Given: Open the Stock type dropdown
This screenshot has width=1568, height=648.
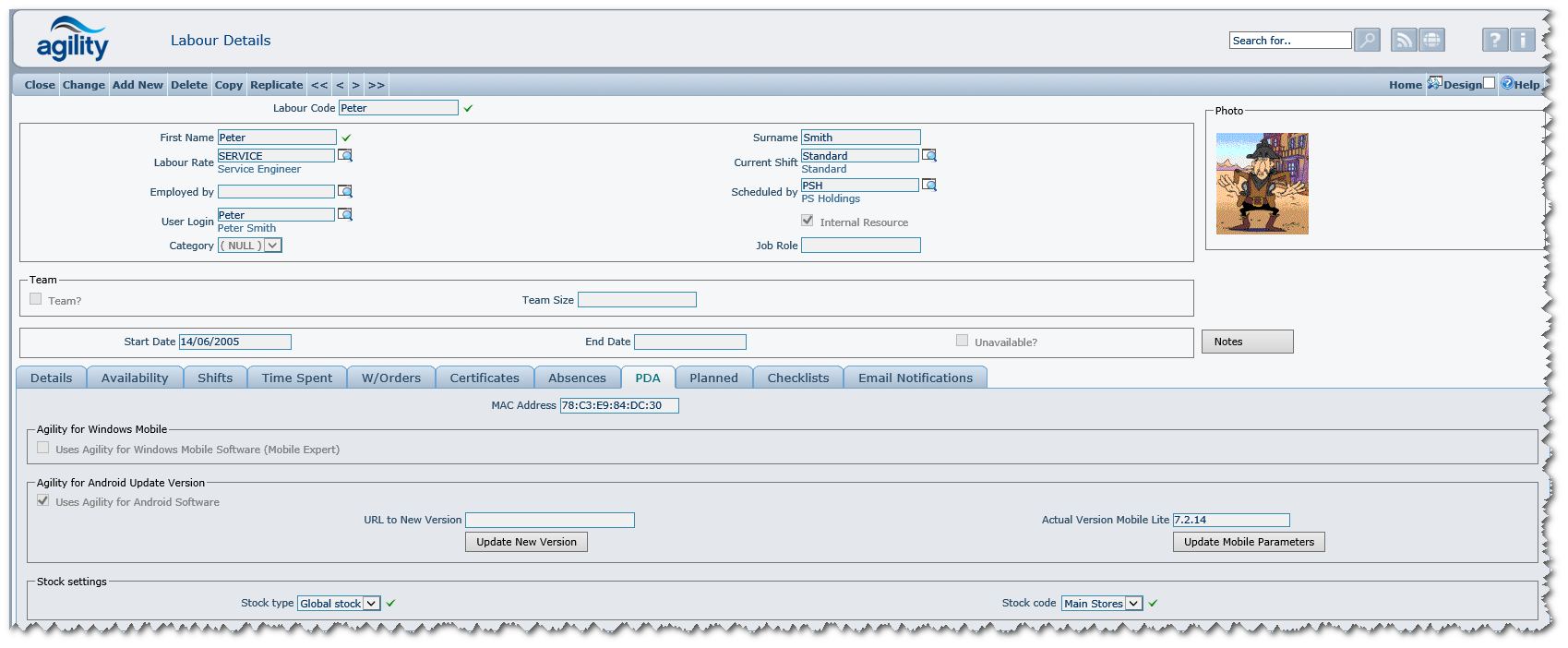Looking at the screenshot, I should 371,604.
